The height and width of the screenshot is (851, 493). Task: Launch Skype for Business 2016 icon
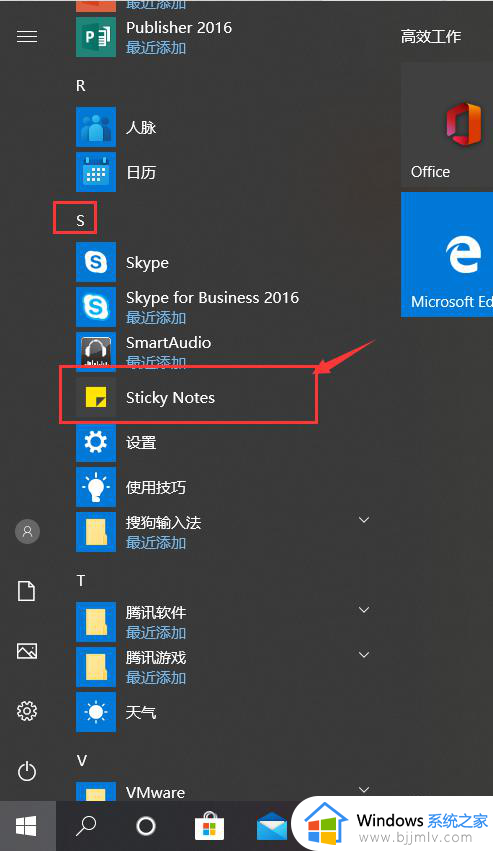tap(96, 307)
